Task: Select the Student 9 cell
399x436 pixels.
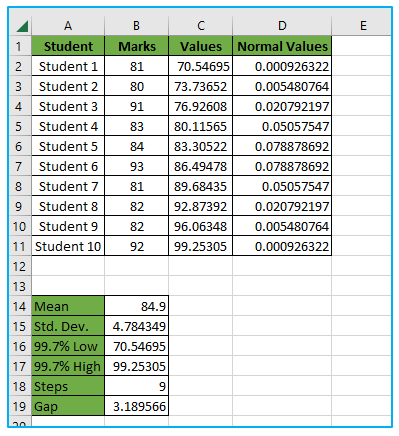Action: point(68,226)
